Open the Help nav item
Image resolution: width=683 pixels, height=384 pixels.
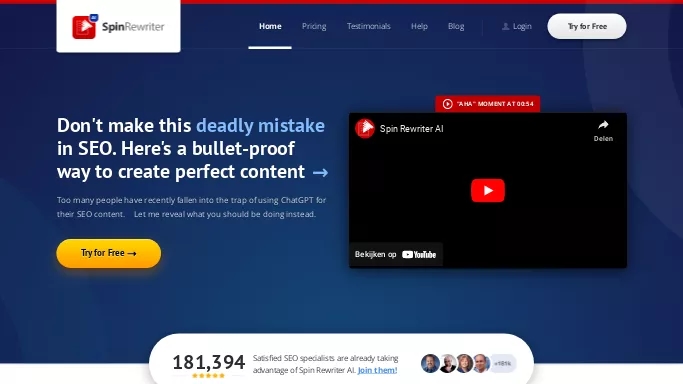click(x=419, y=26)
